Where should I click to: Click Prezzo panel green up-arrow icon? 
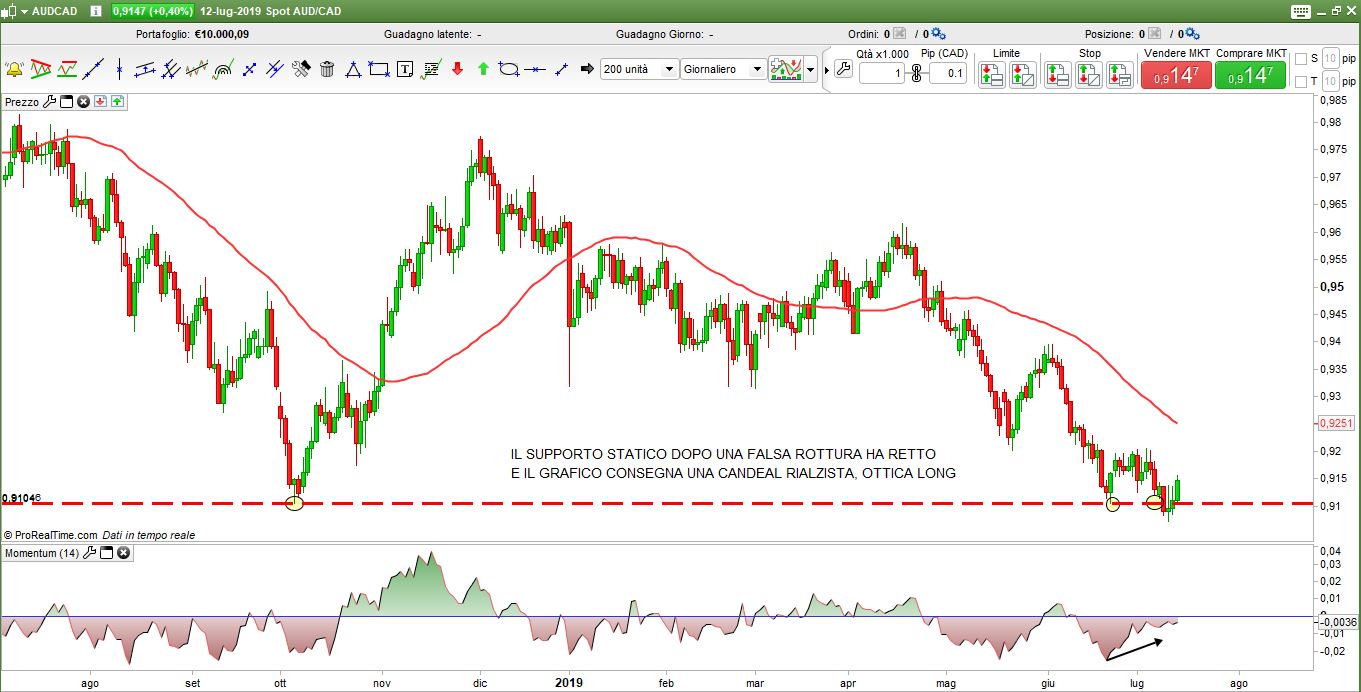(x=117, y=102)
